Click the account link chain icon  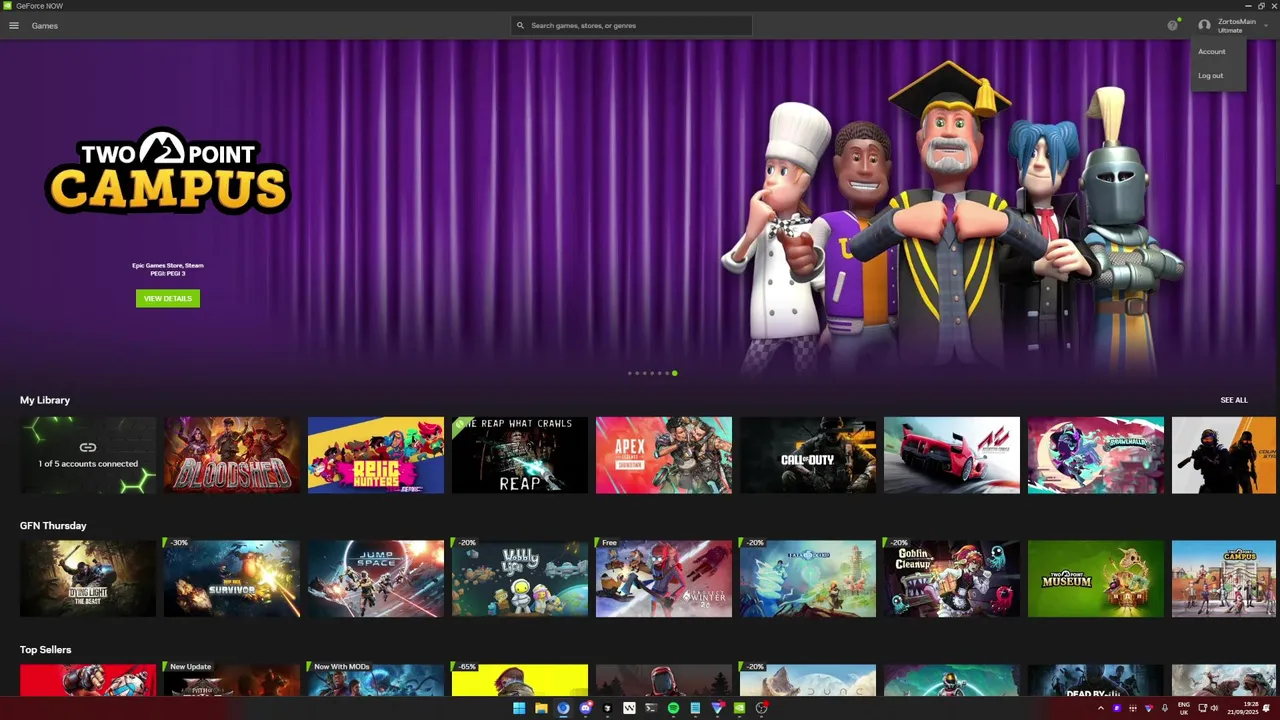coord(88,447)
